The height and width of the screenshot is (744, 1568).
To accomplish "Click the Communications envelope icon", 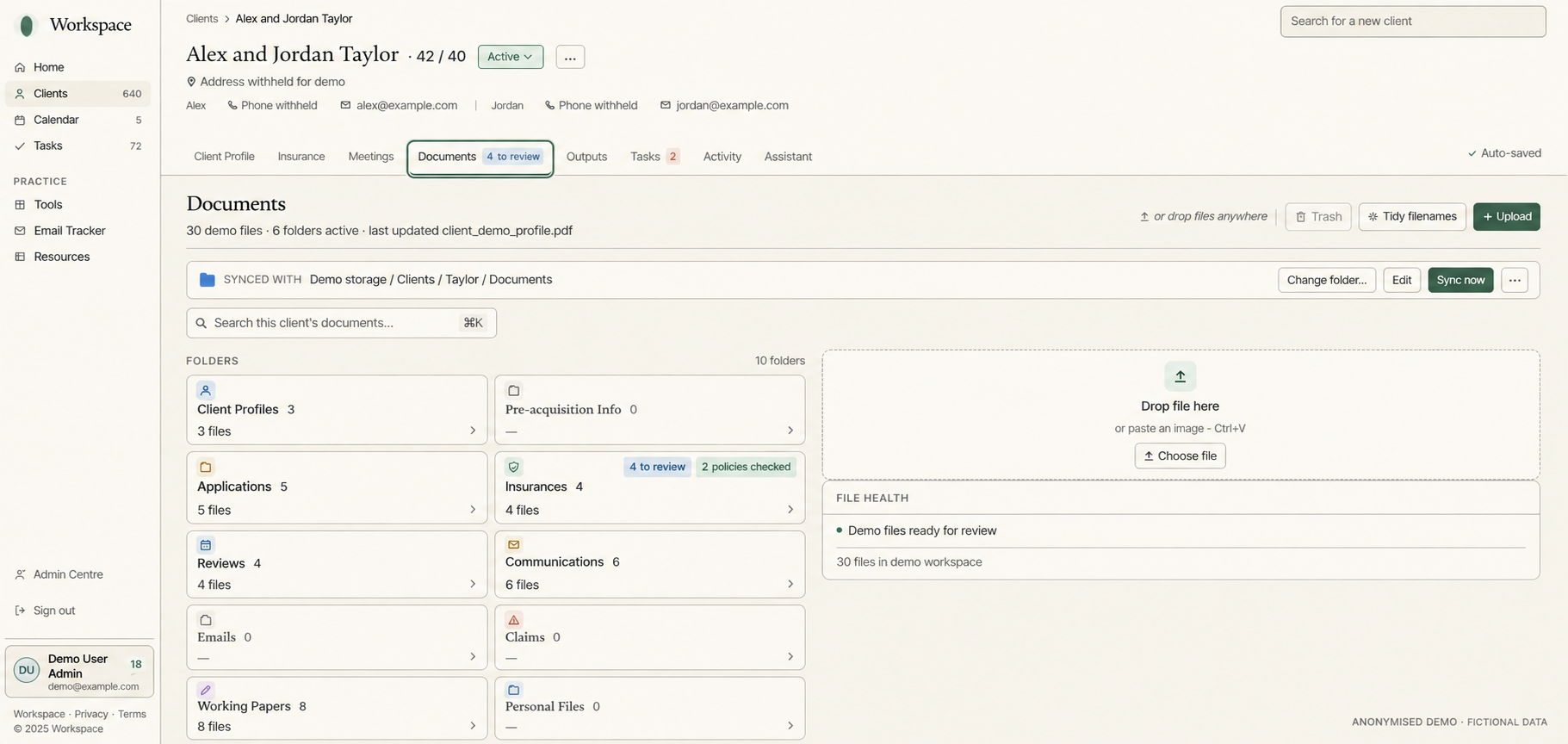I will tap(514, 545).
